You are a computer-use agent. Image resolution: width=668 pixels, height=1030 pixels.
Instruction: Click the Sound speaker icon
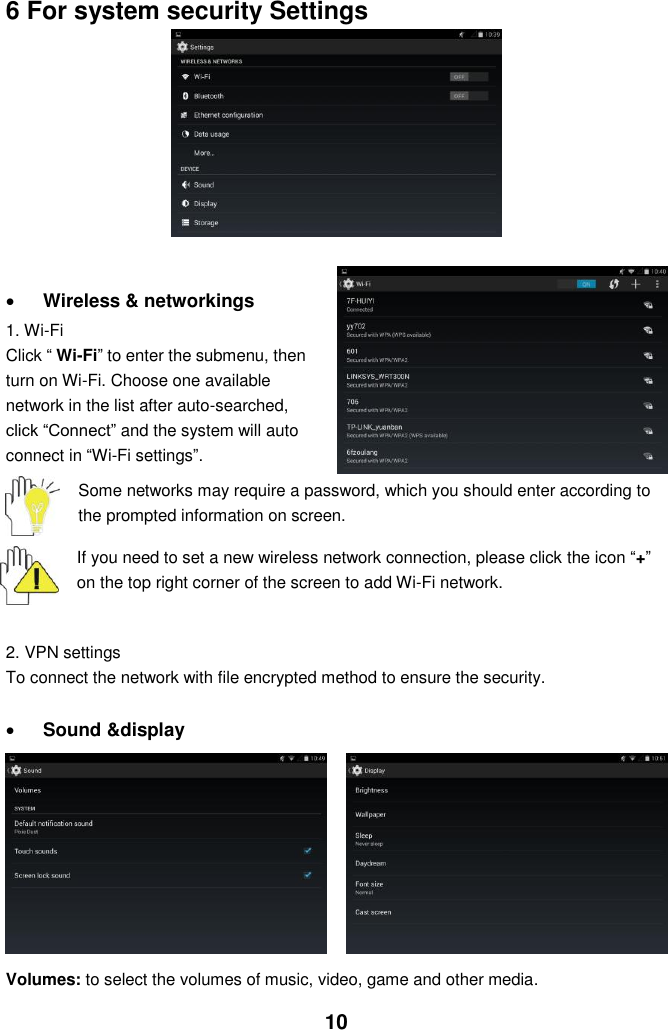[185, 185]
